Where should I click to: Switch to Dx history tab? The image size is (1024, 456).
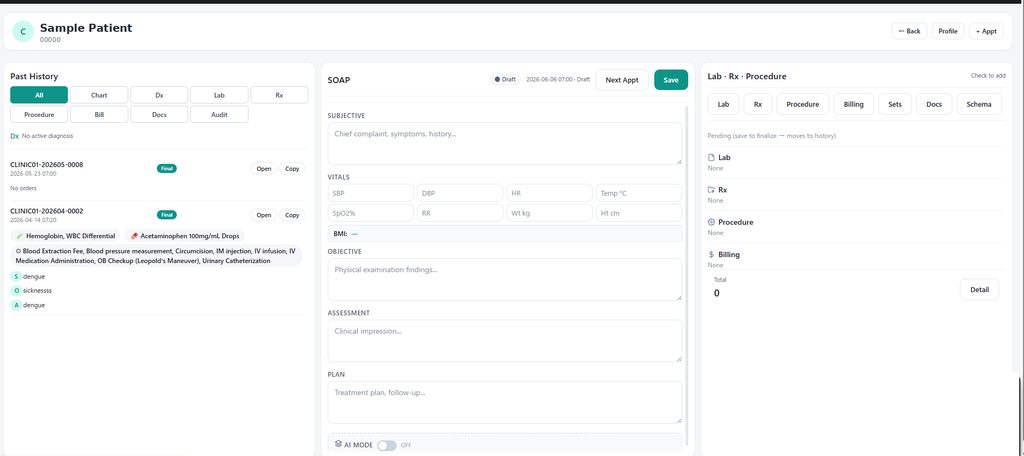159,95
